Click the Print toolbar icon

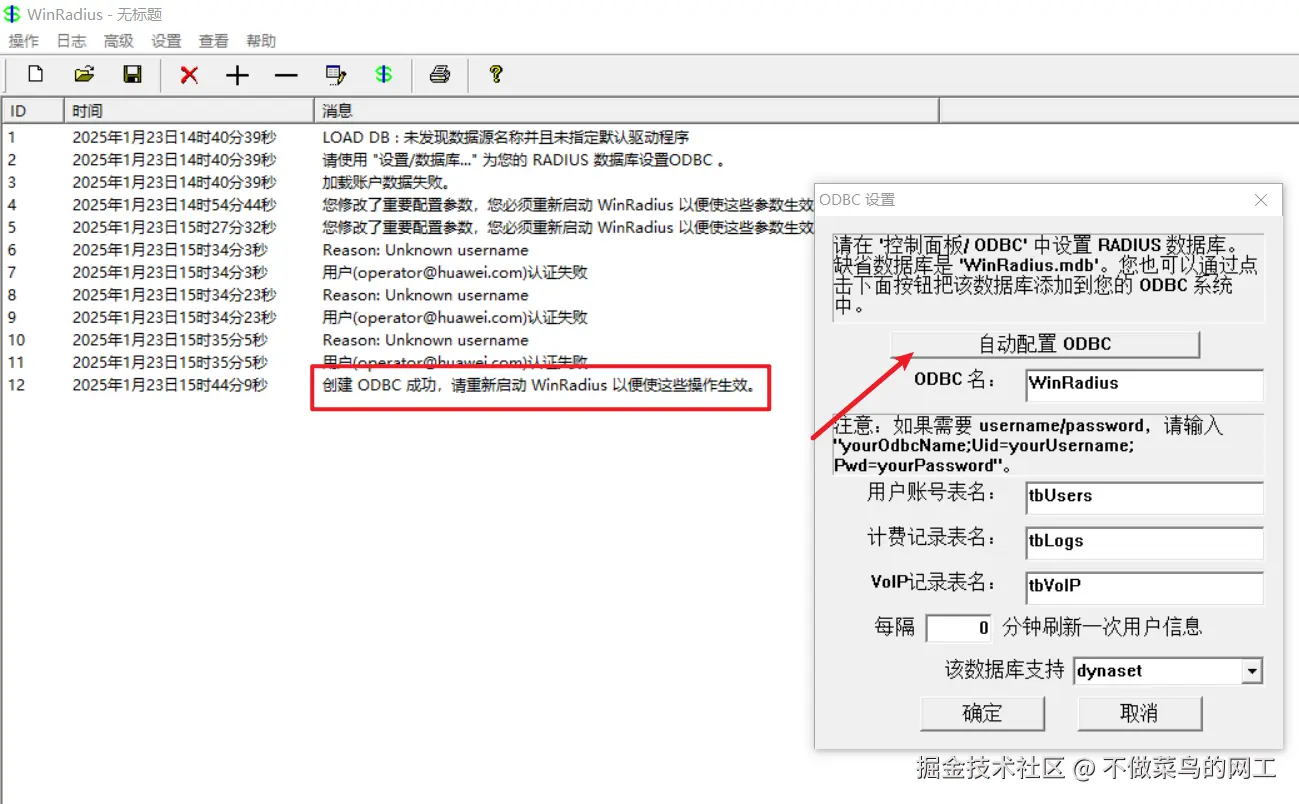[440, 75]
